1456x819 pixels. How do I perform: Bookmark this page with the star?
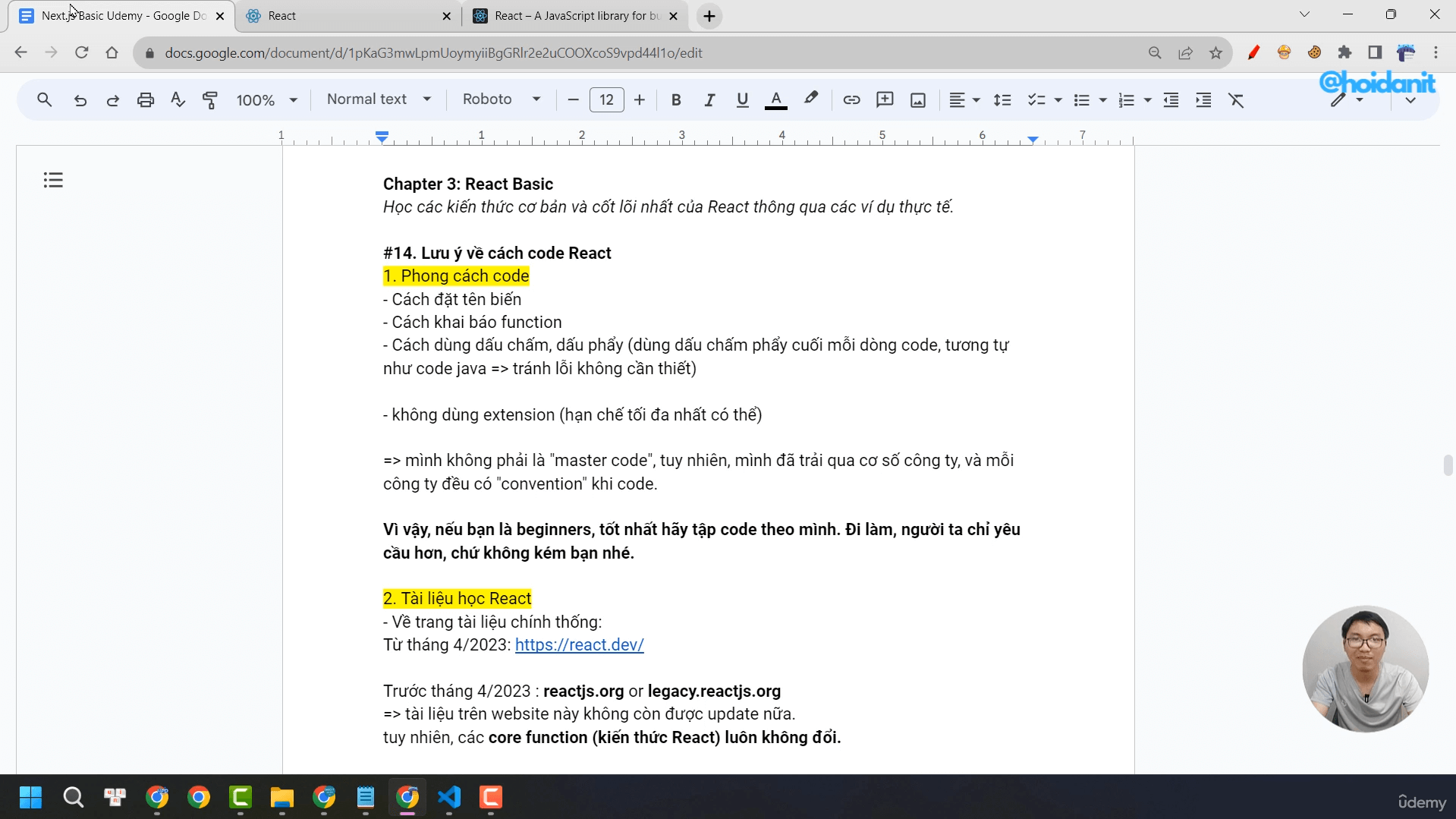tap(1216, 52)
